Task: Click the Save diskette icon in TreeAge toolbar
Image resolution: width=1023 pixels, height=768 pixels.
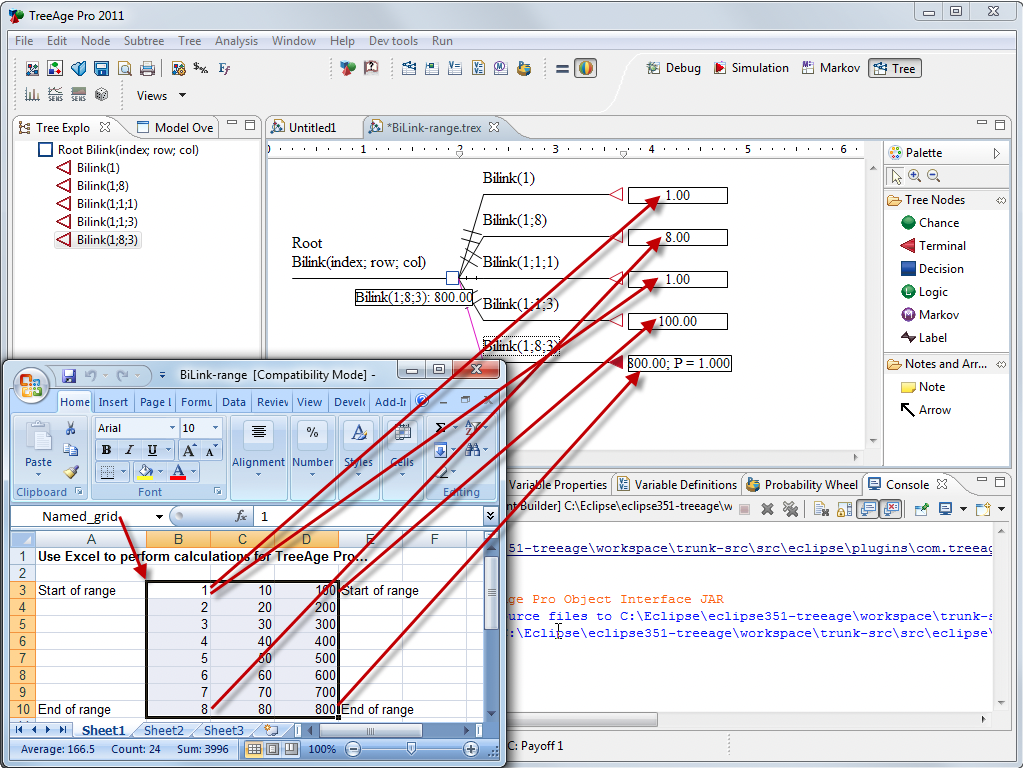Action: (x=101, y=69)
